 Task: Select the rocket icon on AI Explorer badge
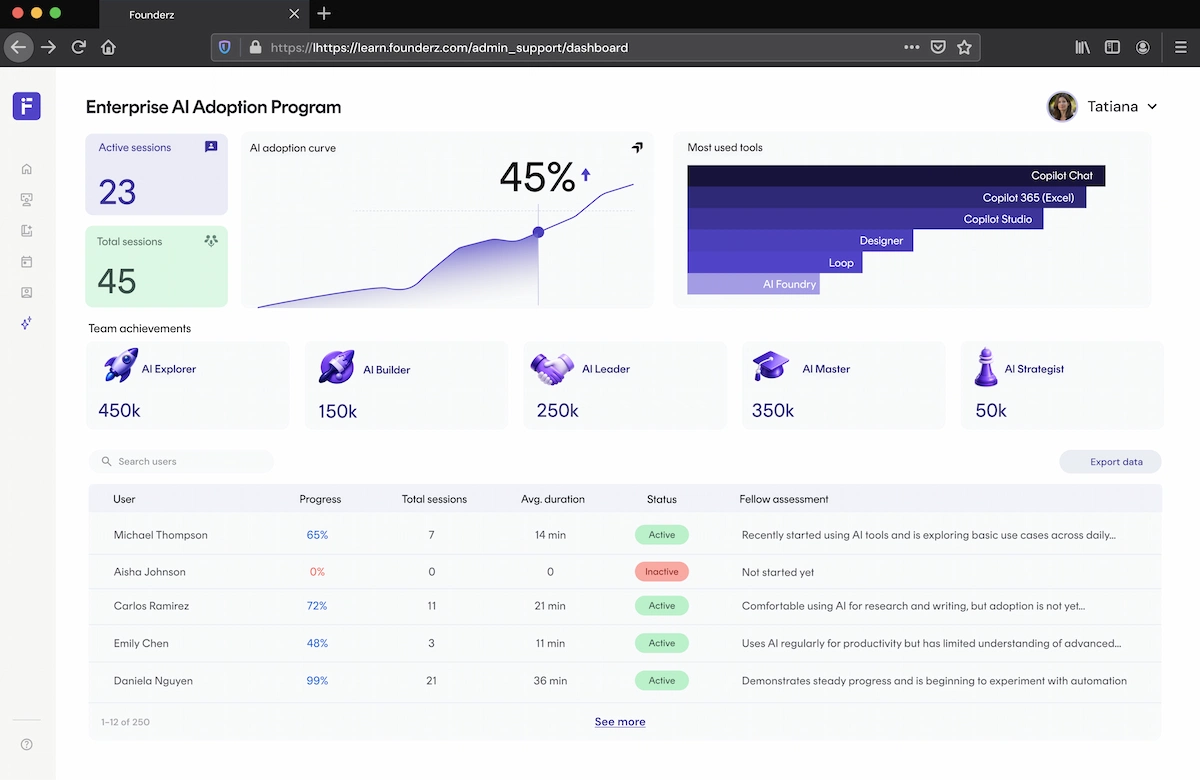(119, 366)
